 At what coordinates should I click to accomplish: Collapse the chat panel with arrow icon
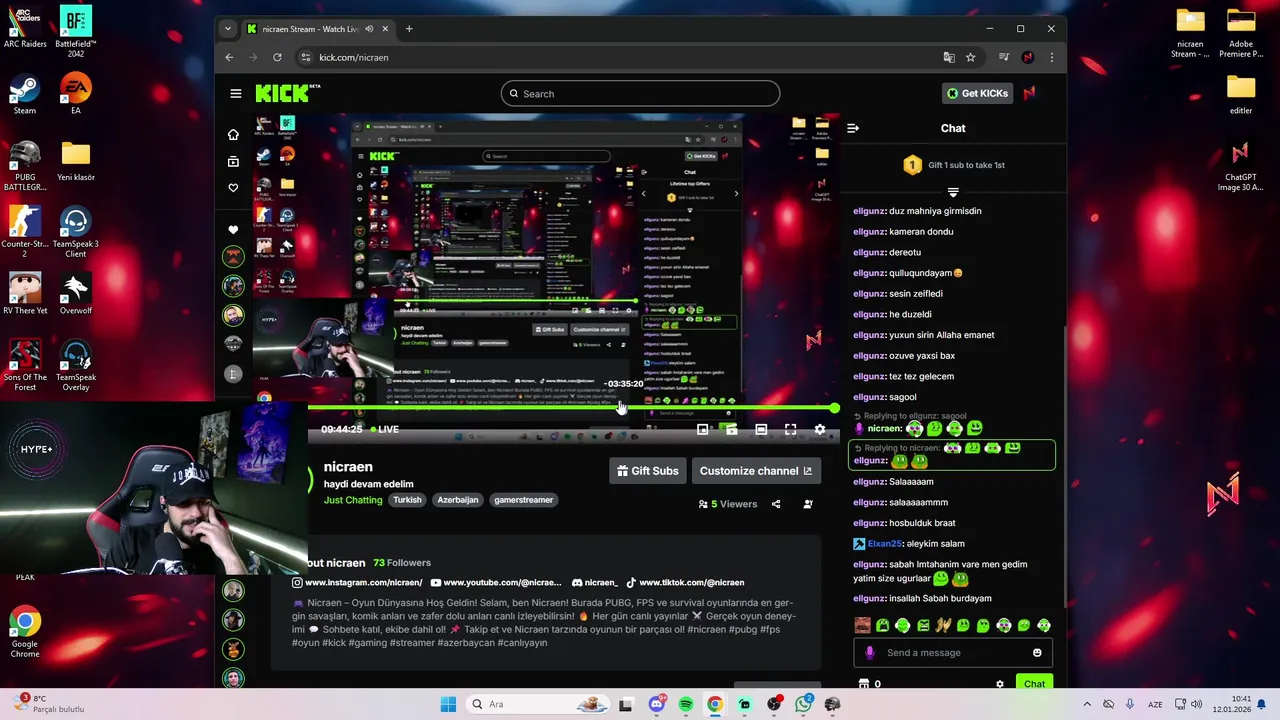tap(853, 128)
